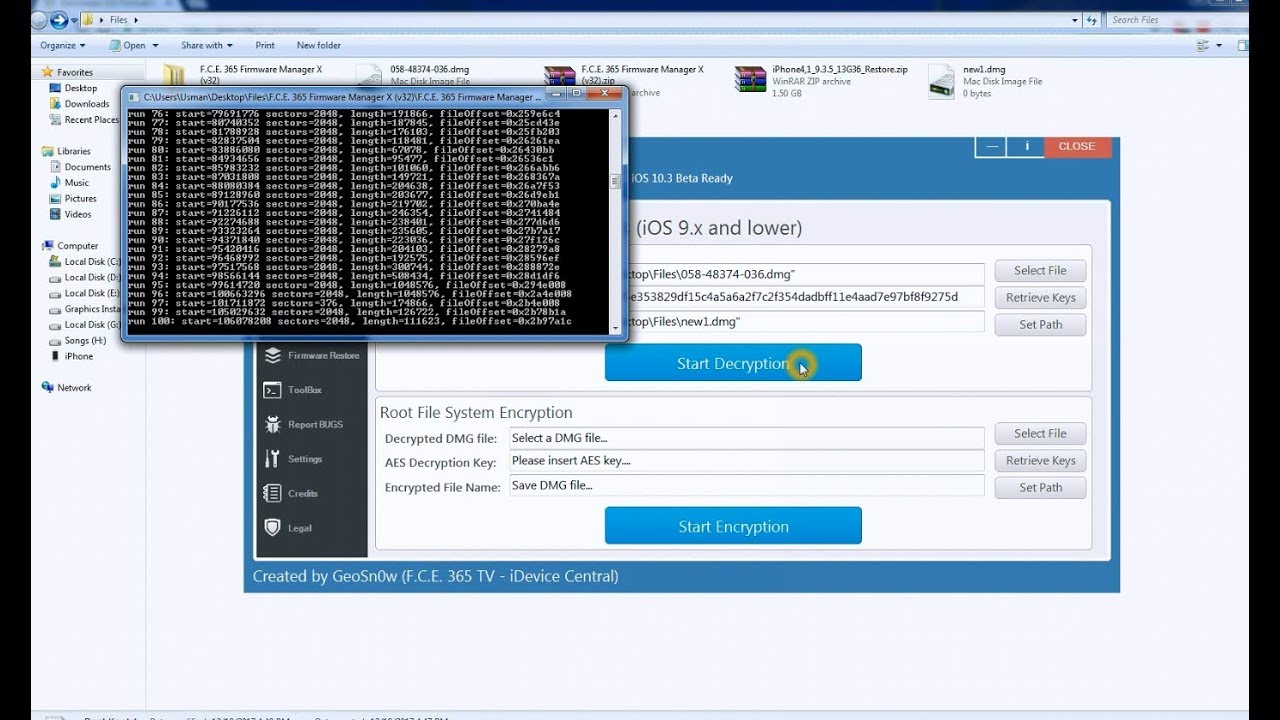The image size is (1280, 720).
Task: Click the decryption key field ending in f9275d
Action: coord(805,297)
